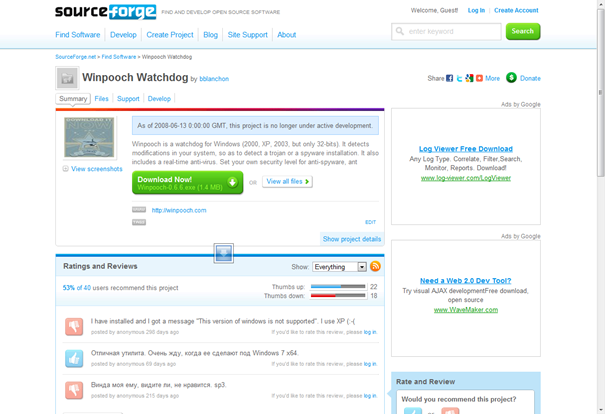Open the bblanchon author link
Image resolution: width=605 pixels, height=414 pixels.
click(x=214, y=79)
